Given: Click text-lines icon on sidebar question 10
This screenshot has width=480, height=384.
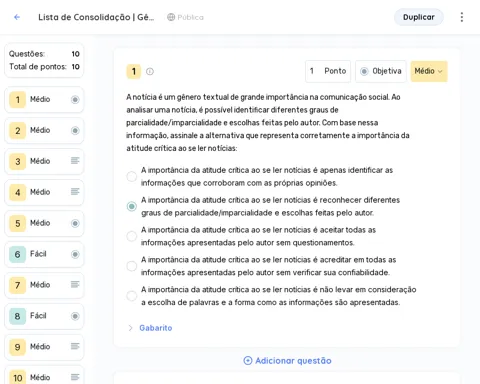Looking at the screenshot, I should click(75, 377).
